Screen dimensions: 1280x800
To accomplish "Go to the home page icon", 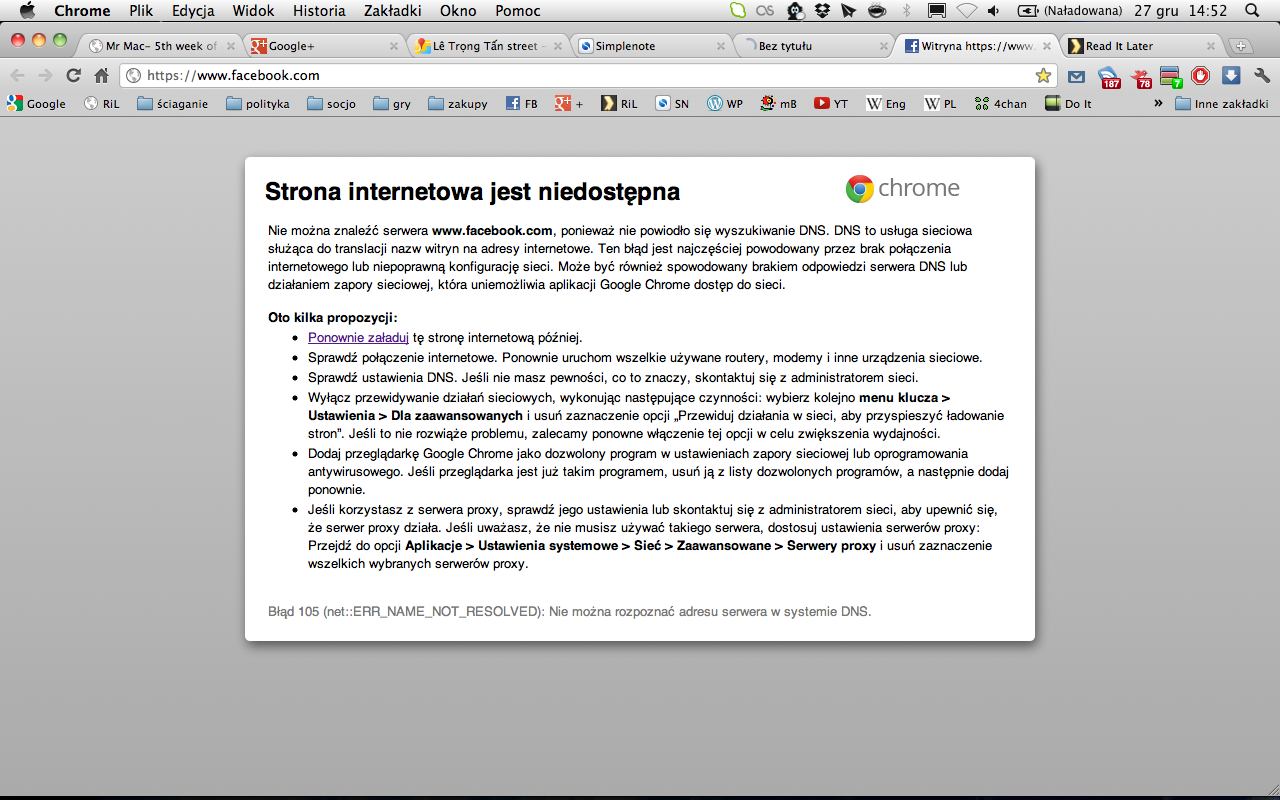I will (x=101, y=75).
